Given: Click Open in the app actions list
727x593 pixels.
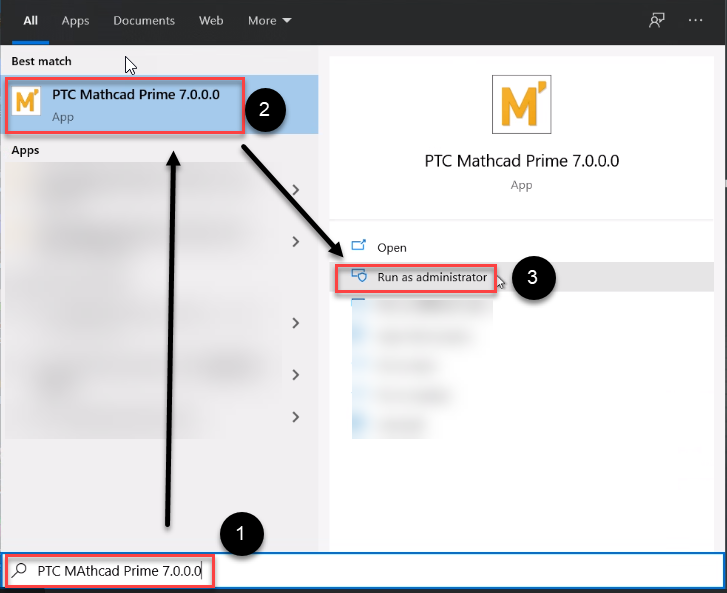Looking at the screenshot, I should (522, 247).
